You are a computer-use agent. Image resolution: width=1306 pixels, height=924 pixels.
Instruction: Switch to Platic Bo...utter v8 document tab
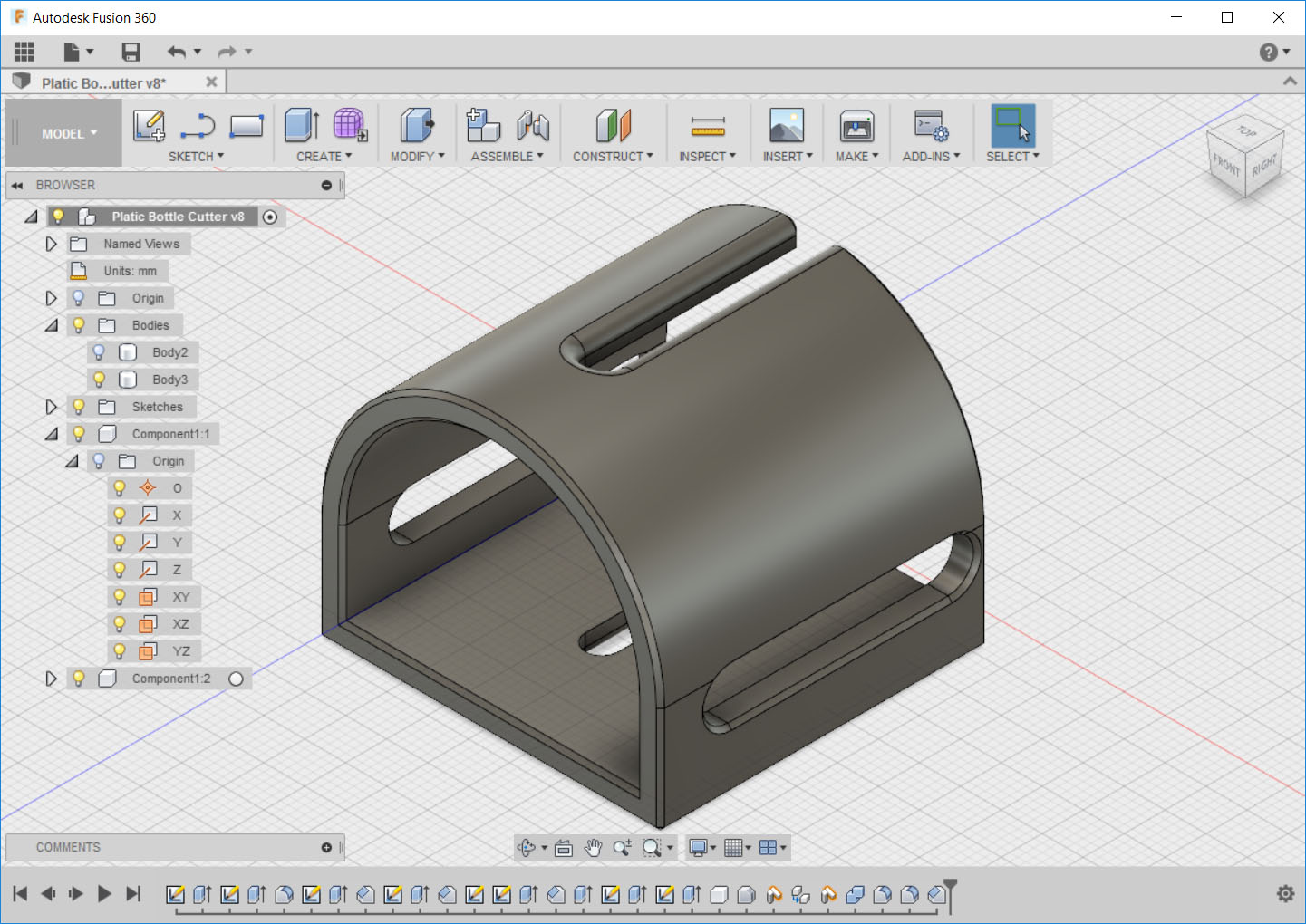click(x=103, y=83)
